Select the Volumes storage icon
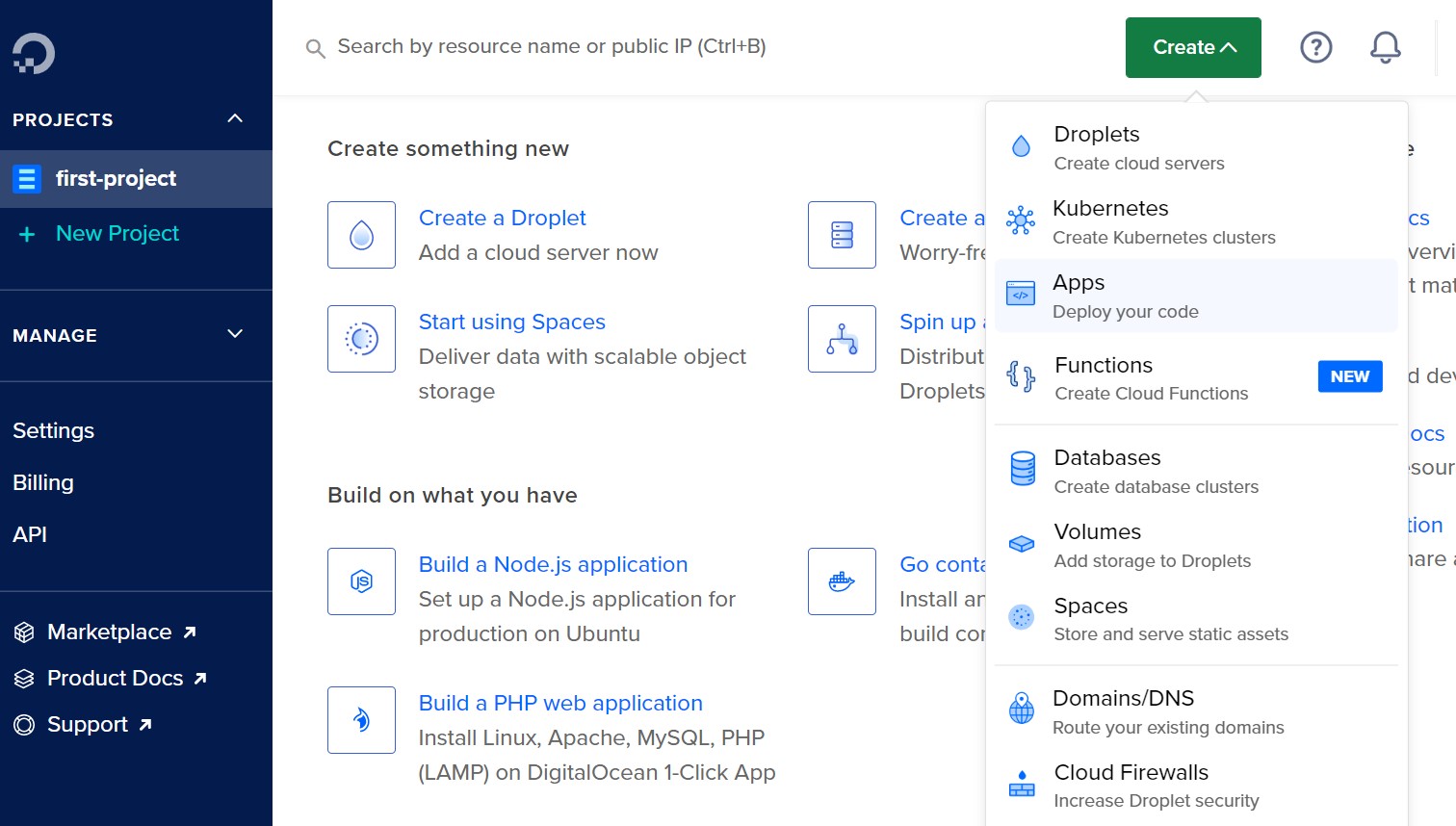Image resolution: width=1456 pixels, height=826 pixels. [1021, 543]
